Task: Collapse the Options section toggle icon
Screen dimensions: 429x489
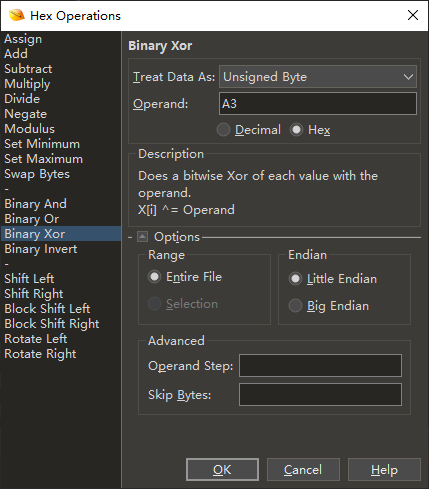Action: (x=143, y=237)
